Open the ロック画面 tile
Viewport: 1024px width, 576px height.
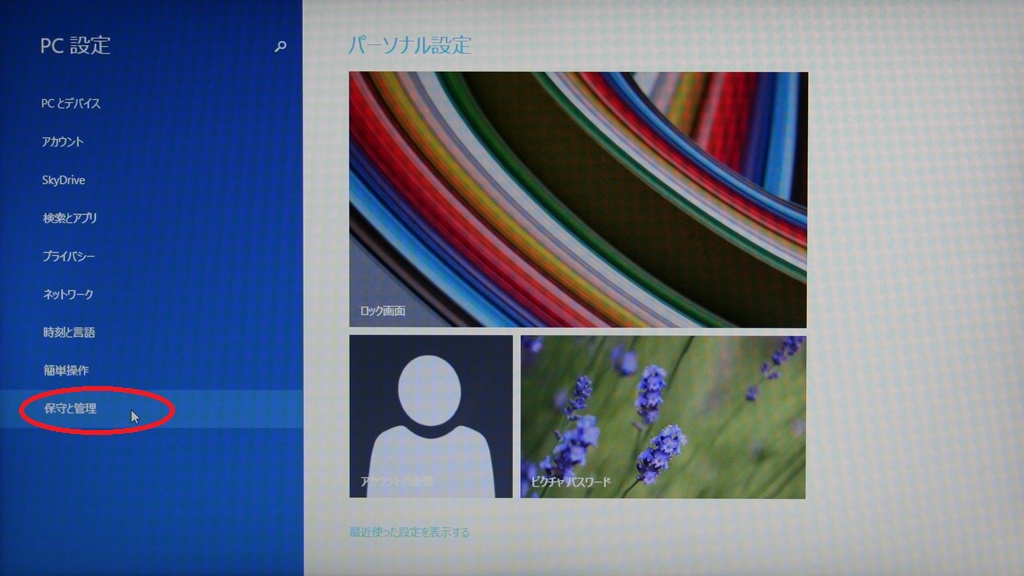click(578, 200)
